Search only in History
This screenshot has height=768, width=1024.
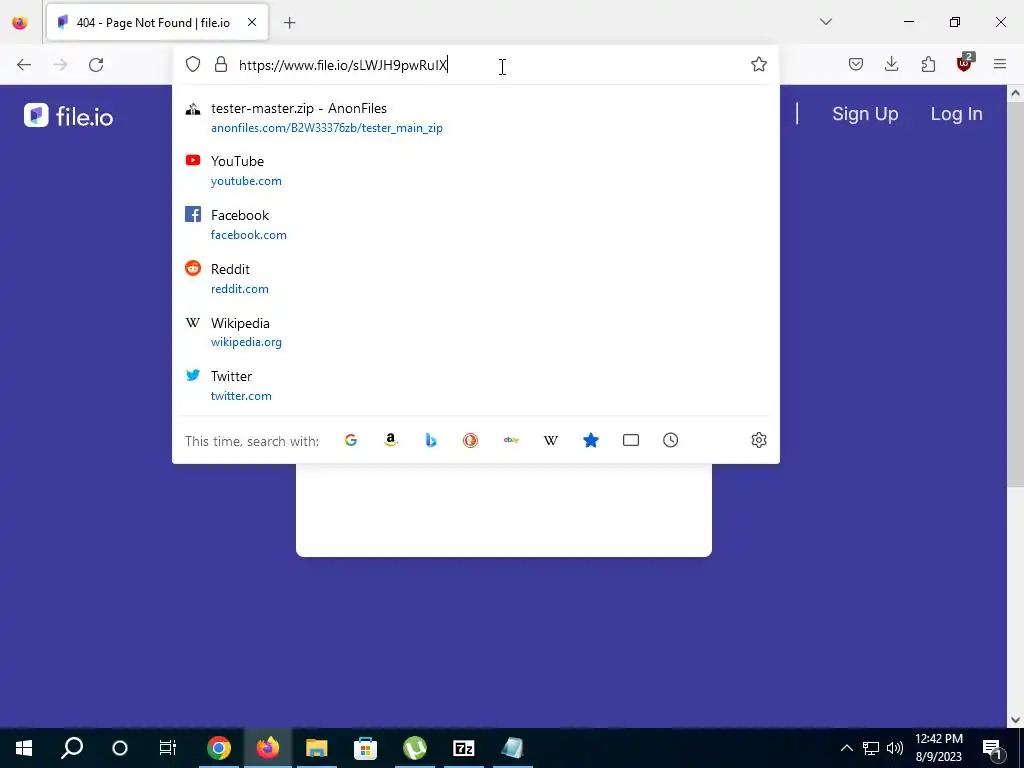(x=670, y=440)
